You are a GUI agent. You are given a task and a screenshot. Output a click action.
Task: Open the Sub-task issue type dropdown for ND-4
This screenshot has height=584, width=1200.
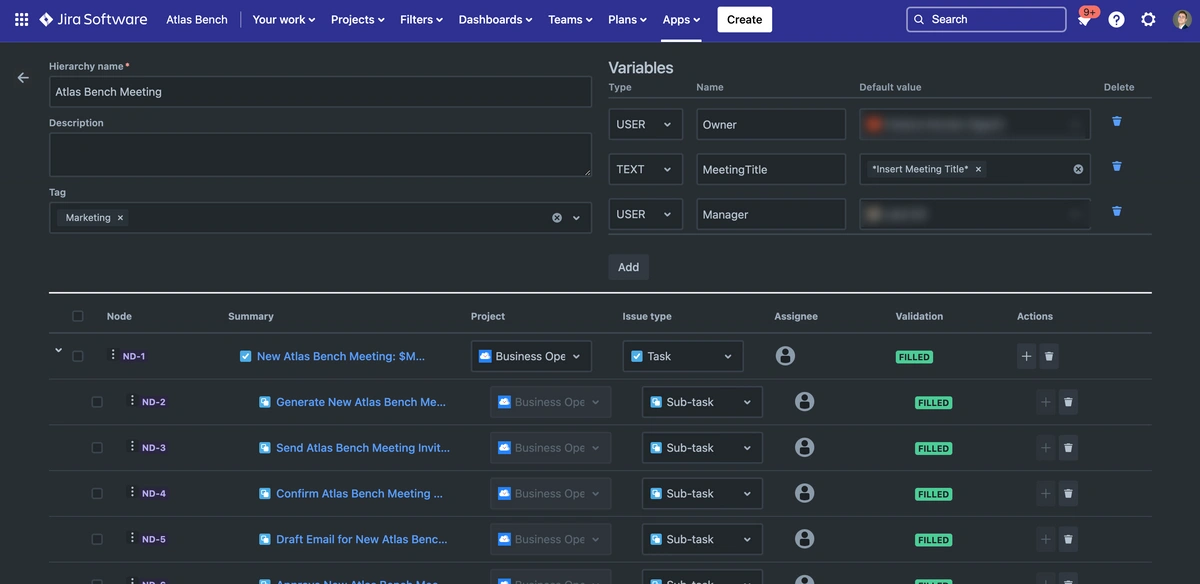pos(702,493)
